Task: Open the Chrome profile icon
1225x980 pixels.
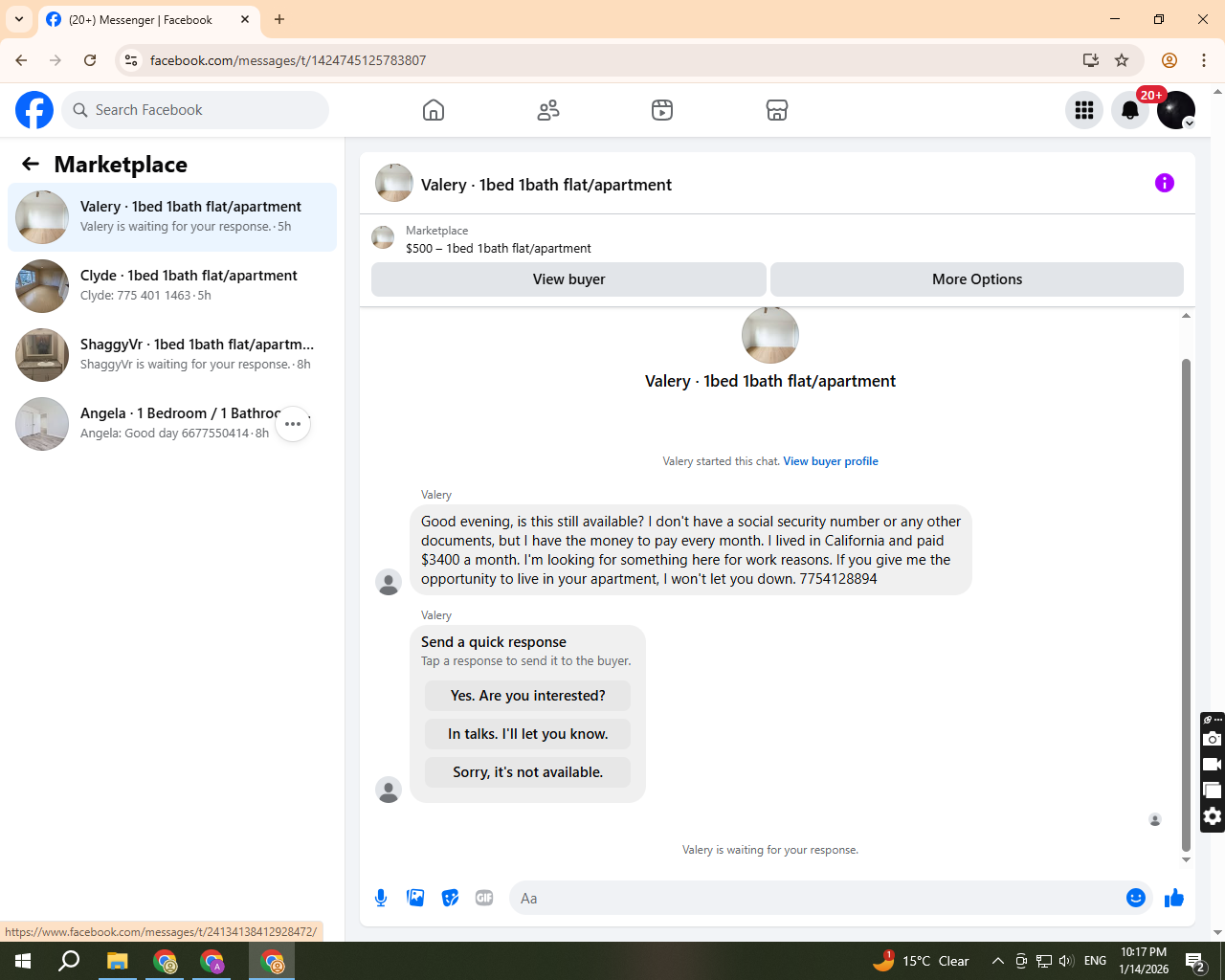Action: 1169,60
